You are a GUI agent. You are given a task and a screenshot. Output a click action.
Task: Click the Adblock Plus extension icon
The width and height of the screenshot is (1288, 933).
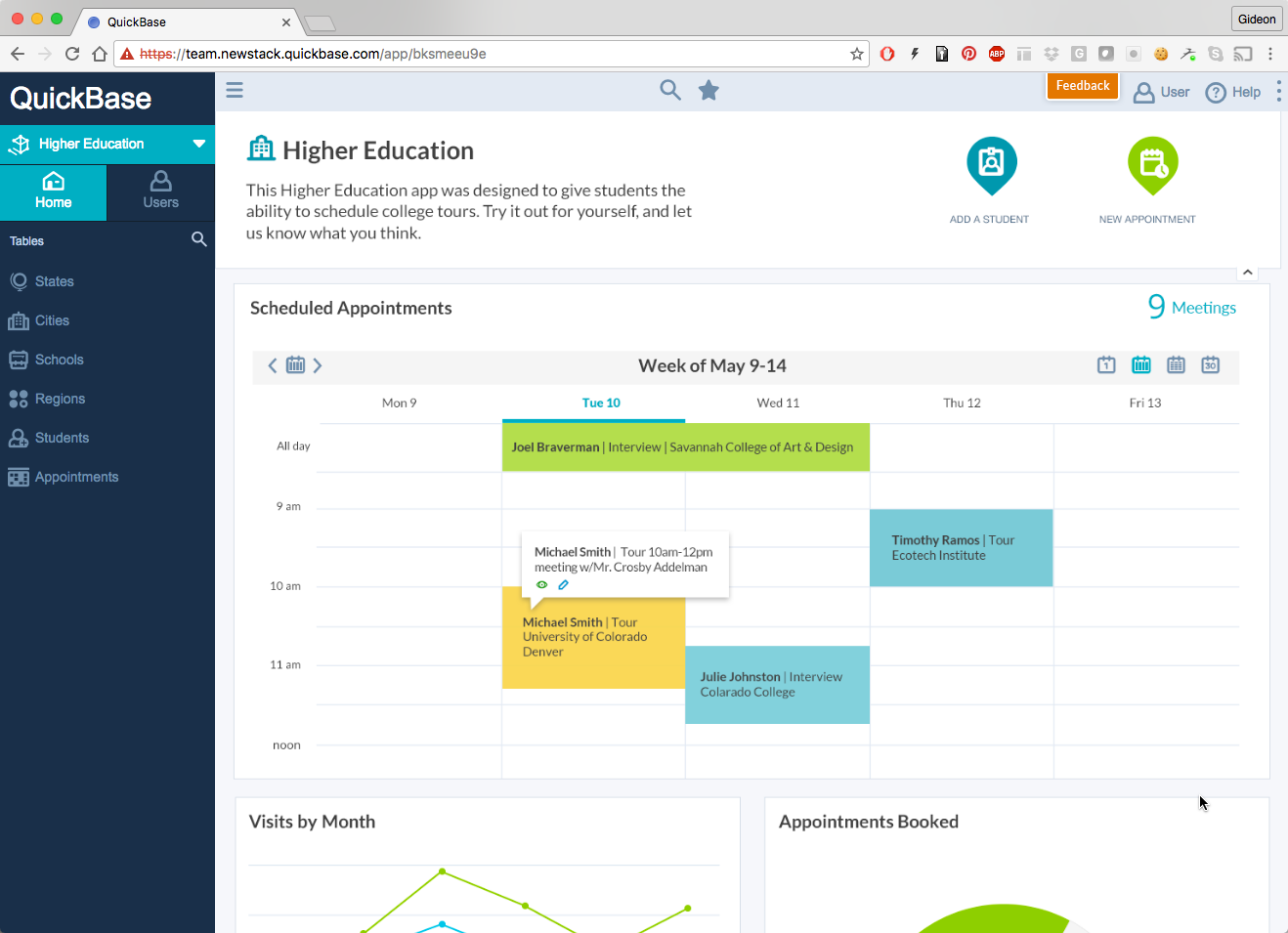pos(997,54)
